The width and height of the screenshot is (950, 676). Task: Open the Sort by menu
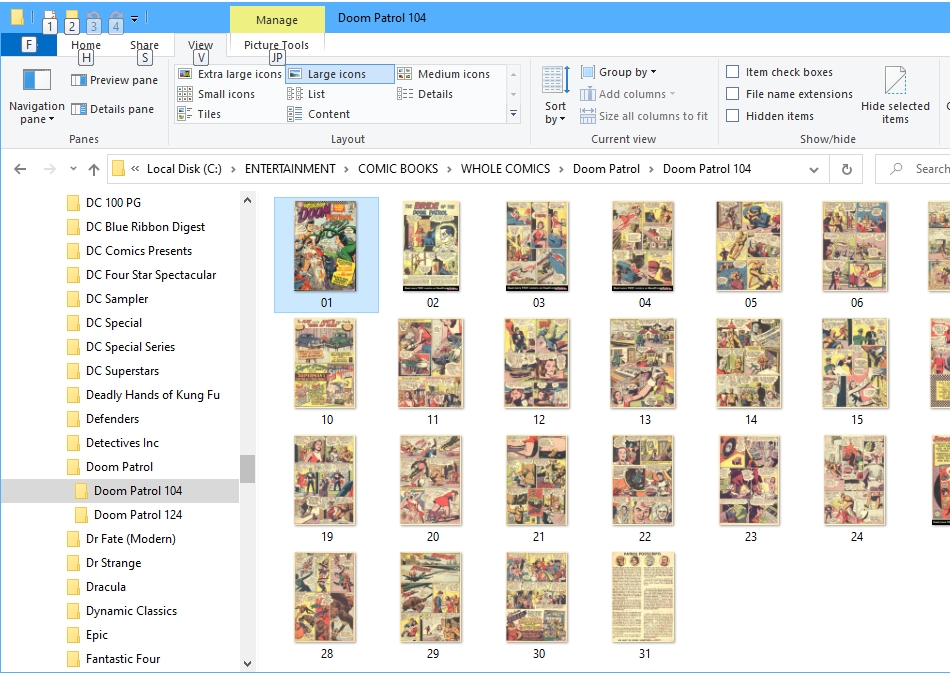[555, 96]
